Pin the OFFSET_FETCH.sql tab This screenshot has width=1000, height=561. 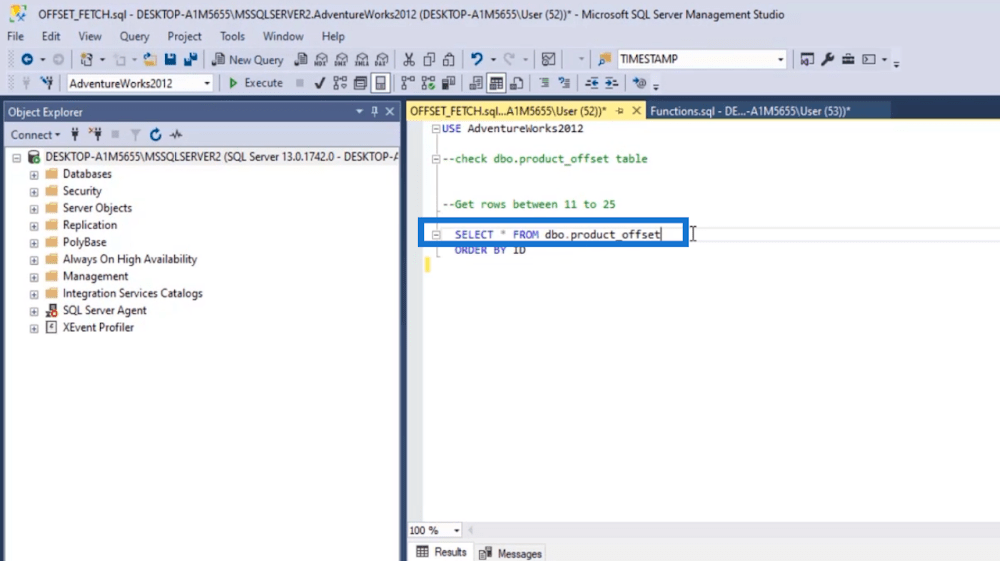(x=620, y=111)
